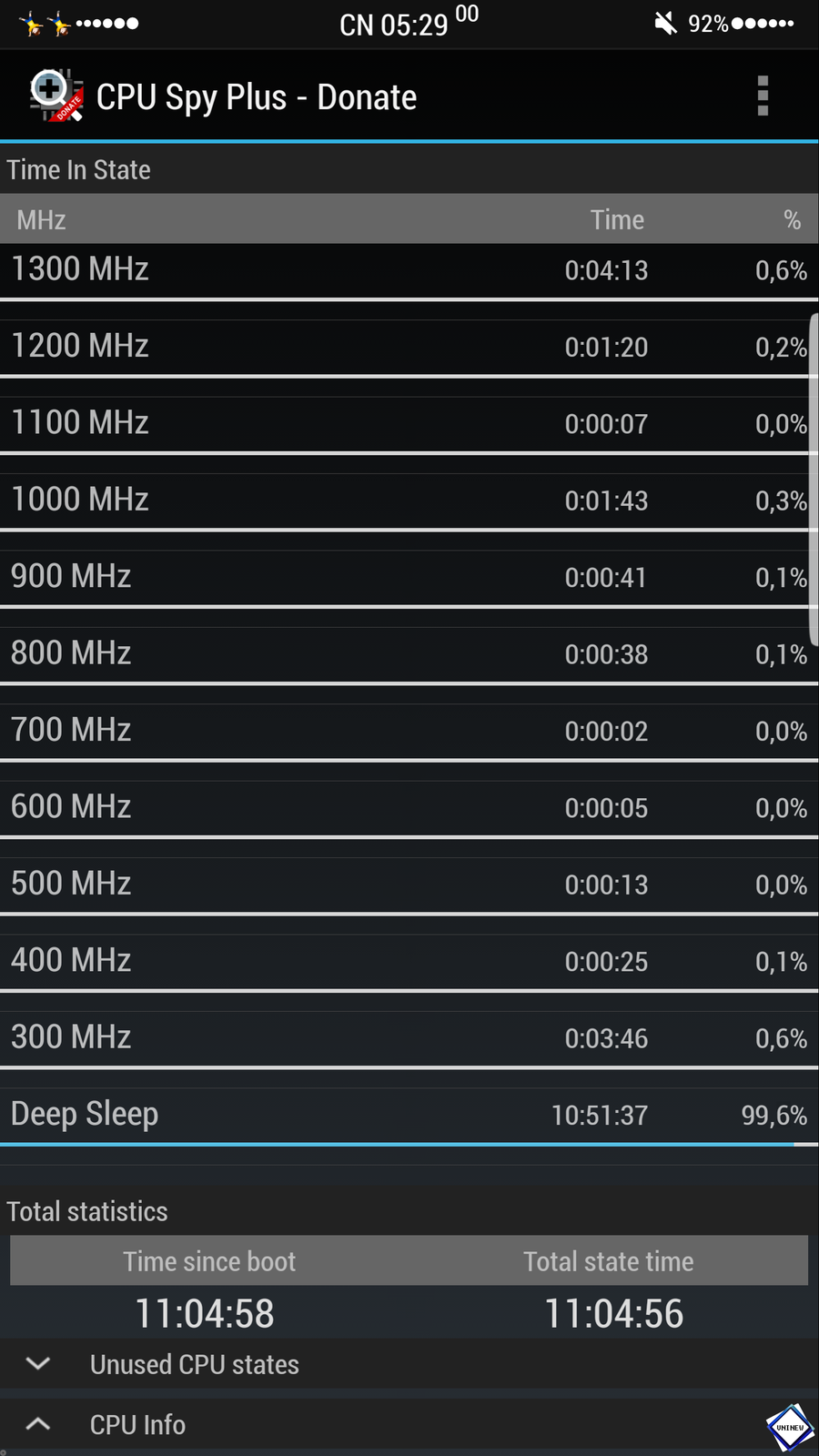Tap the UNINEW watermark logo
Screen dimensions: 819x1456
coord(790,1427)
